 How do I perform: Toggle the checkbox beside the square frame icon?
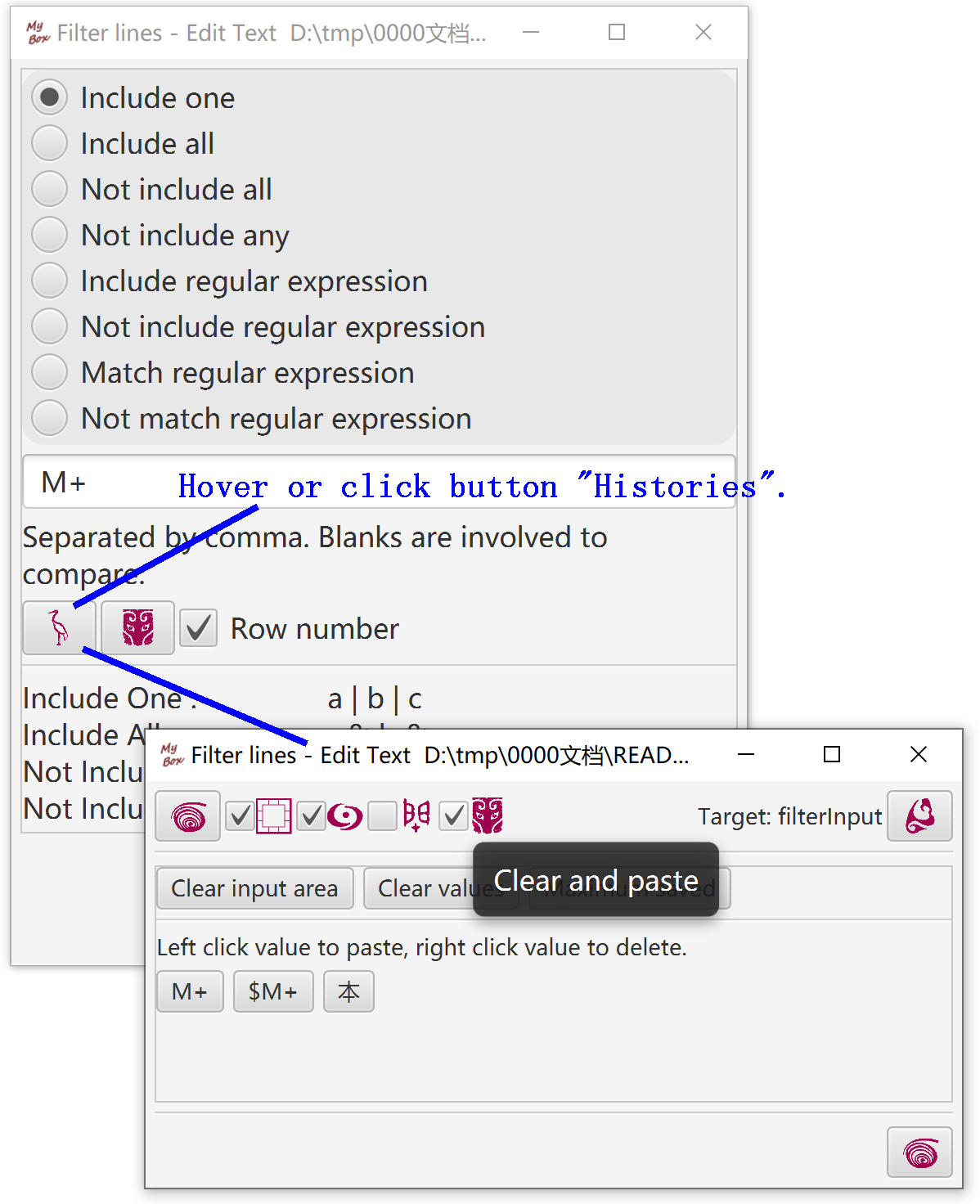tap(240, 816)
